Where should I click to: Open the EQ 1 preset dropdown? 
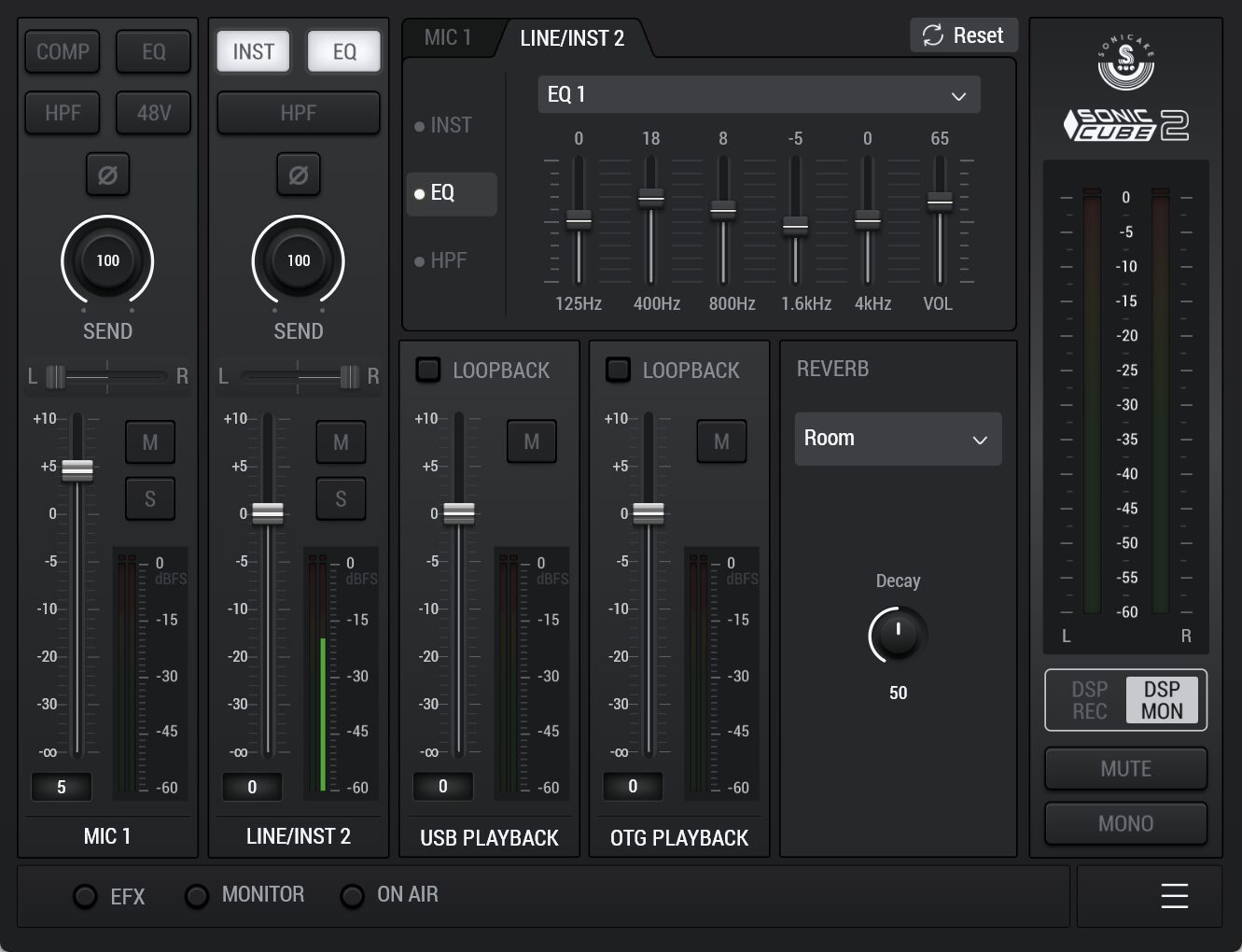[x=759, y=95]
